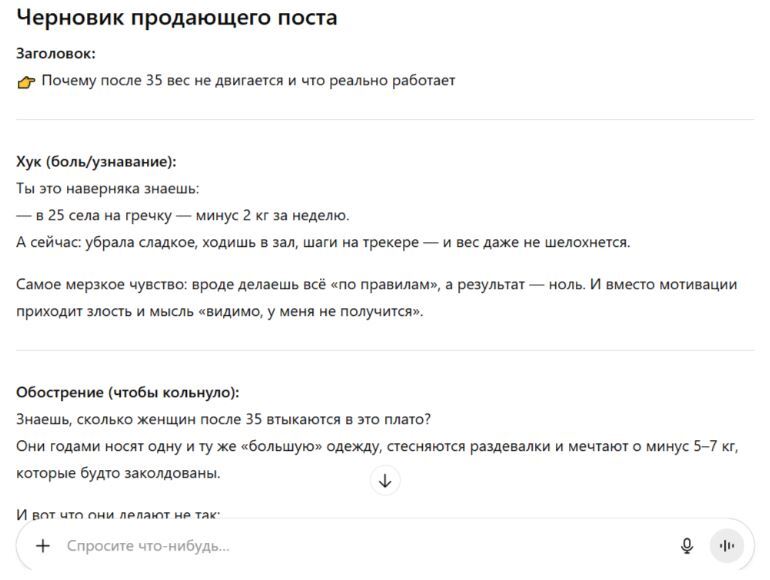Start dictation with the microphone icon
The image size is (770, 580).
tap(687, 546)
